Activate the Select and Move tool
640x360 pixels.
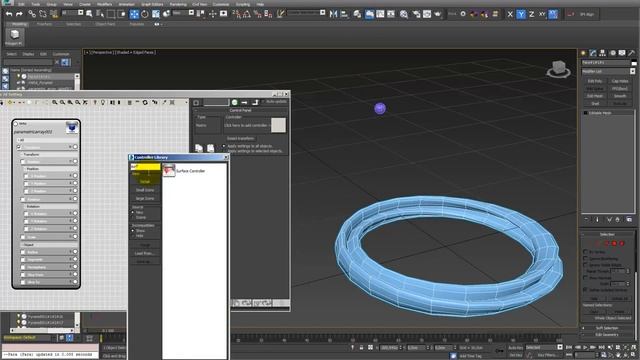[134, 14]
